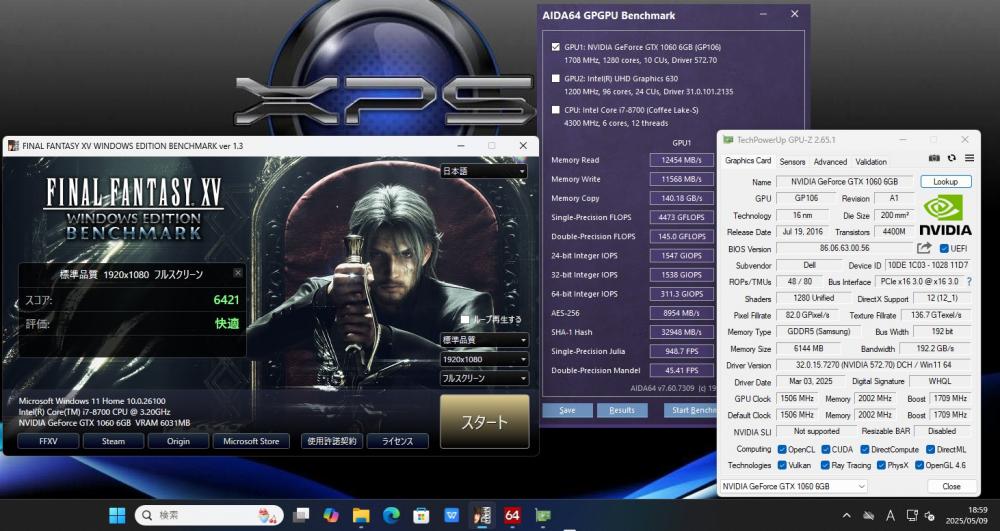Screen dimensions: 1000x531
Task: Click the Close button in GPU-Z
Action: point(951,486)
